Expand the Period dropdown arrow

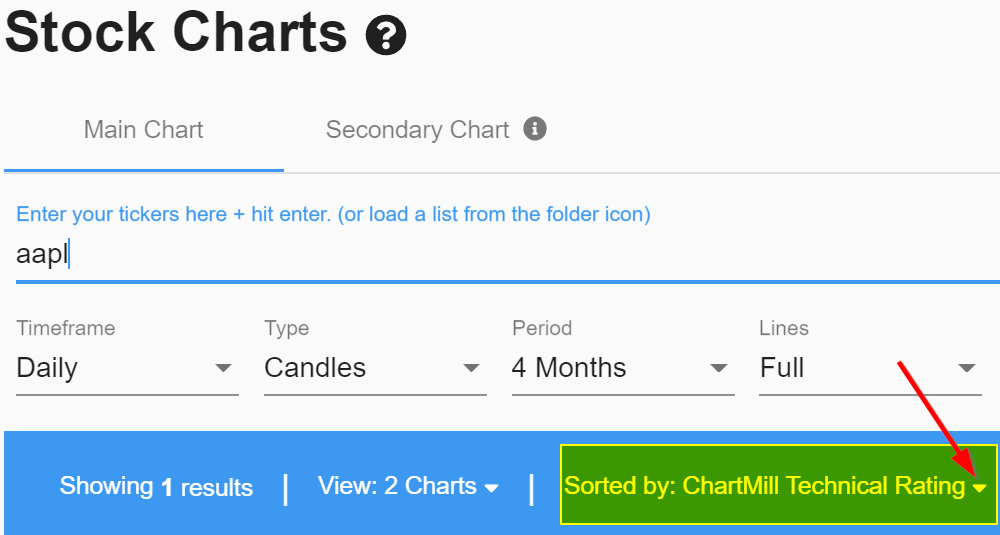(719, 368)
